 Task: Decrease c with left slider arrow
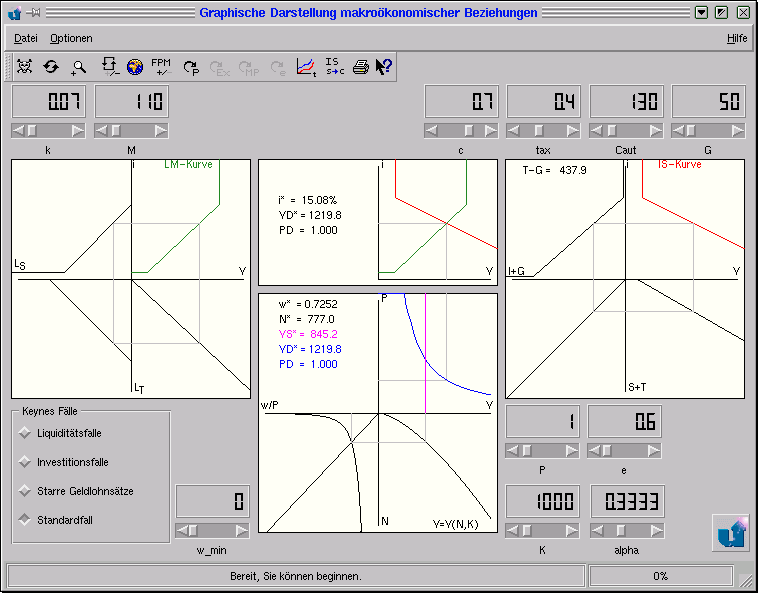(431, 130)
